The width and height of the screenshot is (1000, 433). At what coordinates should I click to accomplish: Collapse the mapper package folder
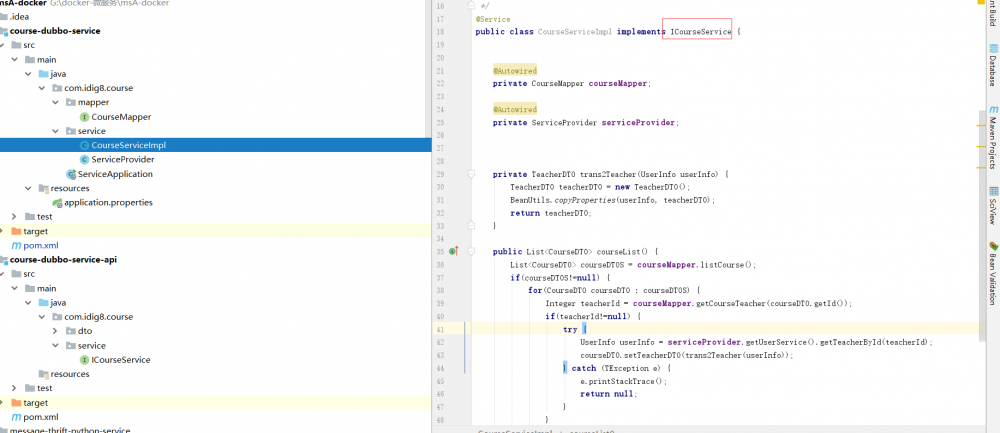click(55, 102)
